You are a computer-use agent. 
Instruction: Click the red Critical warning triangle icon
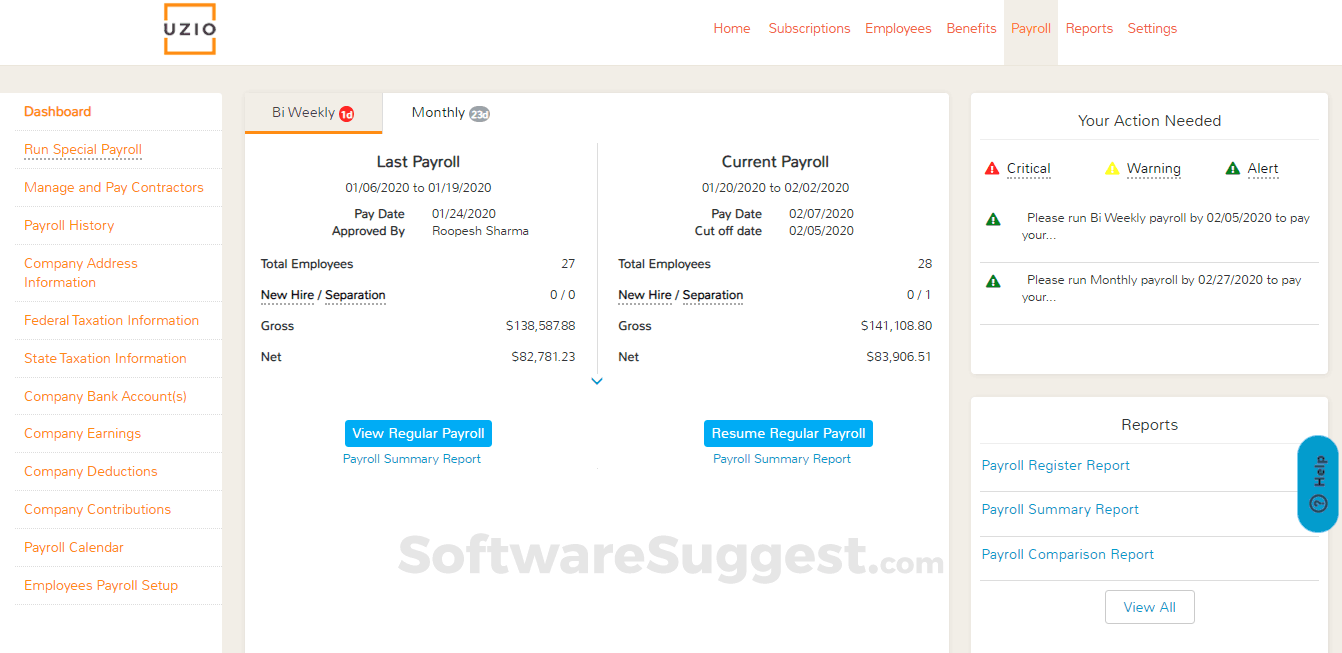point(992,169)
